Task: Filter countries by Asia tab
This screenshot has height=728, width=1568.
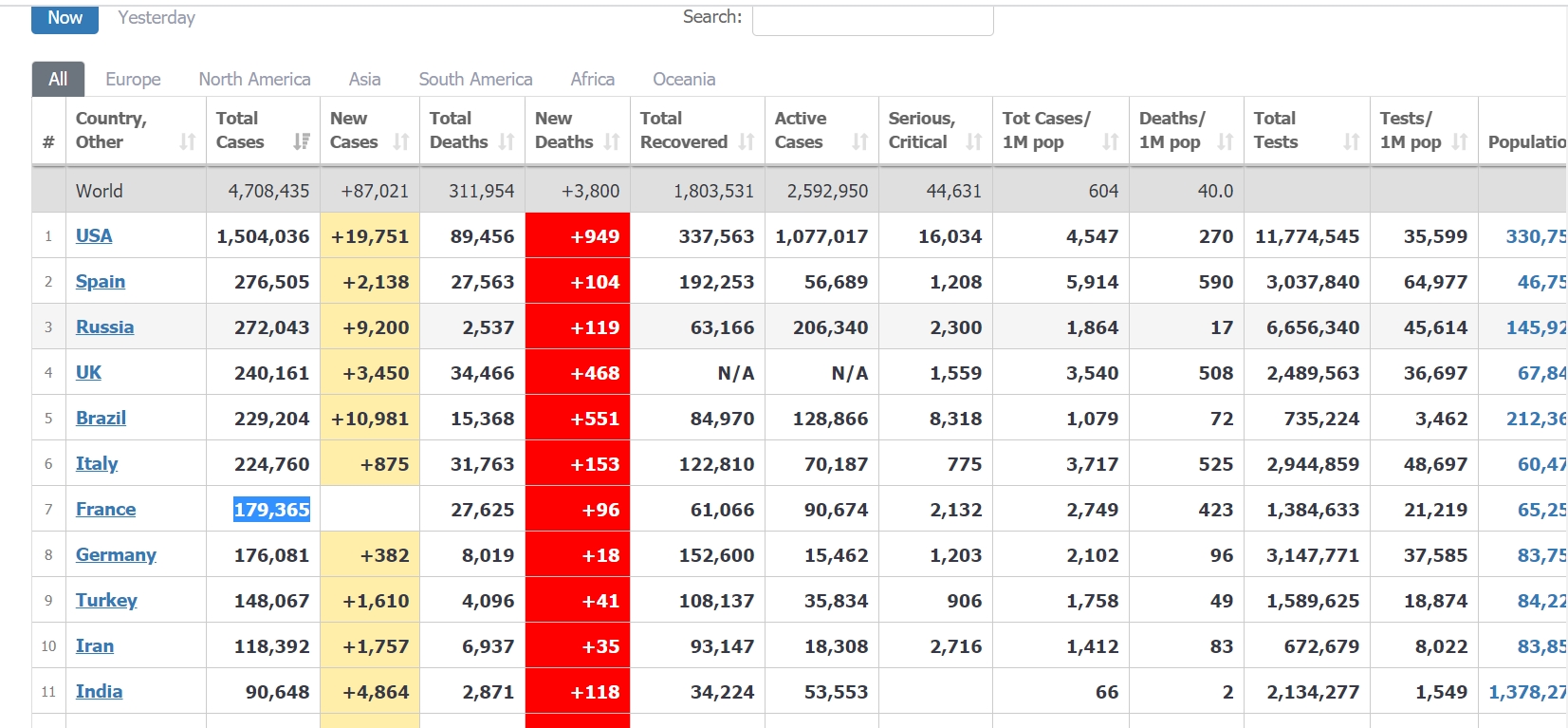Action: [x=364, y=79]
